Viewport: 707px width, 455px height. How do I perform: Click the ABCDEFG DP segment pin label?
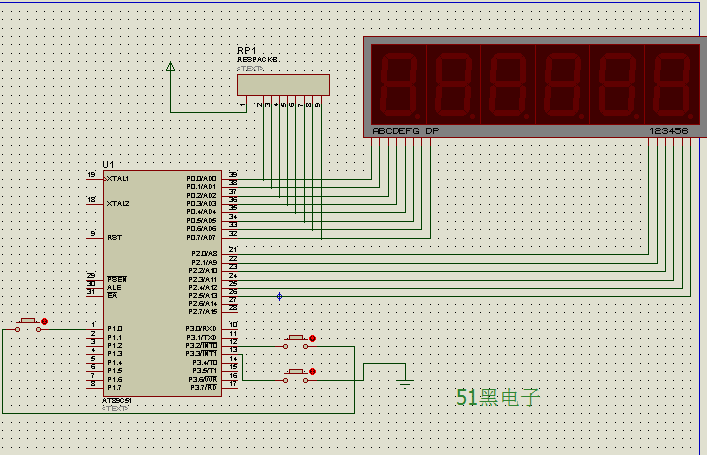406,131
